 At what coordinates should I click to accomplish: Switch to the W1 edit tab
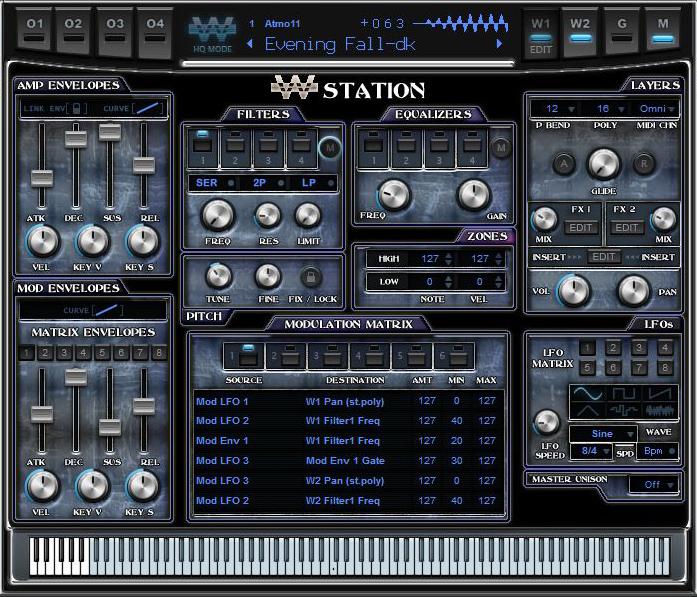541,33
